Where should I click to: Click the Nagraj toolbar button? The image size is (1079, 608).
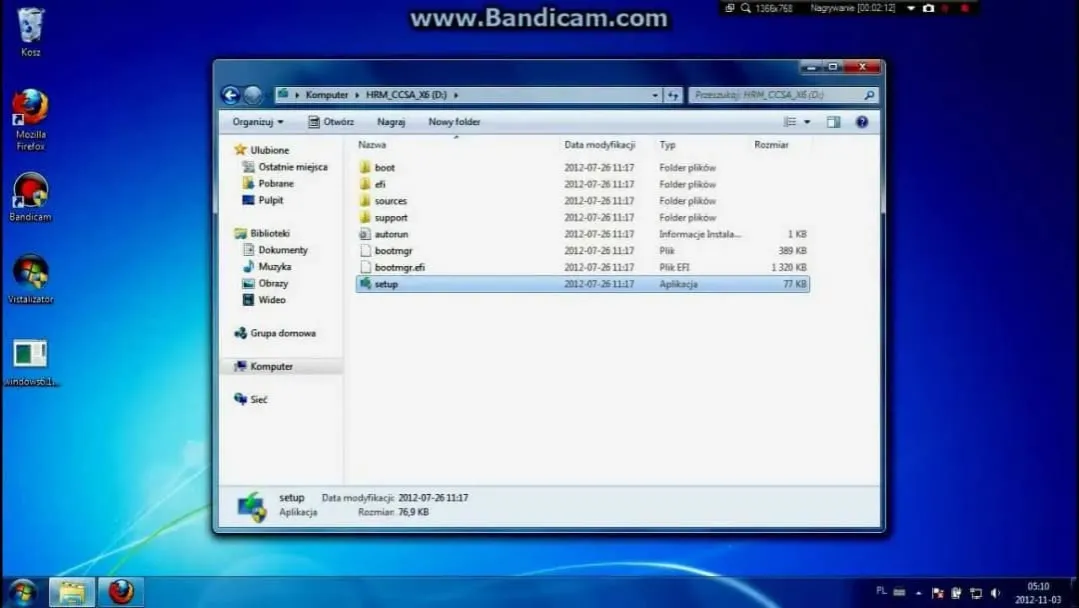coord(391,122)
